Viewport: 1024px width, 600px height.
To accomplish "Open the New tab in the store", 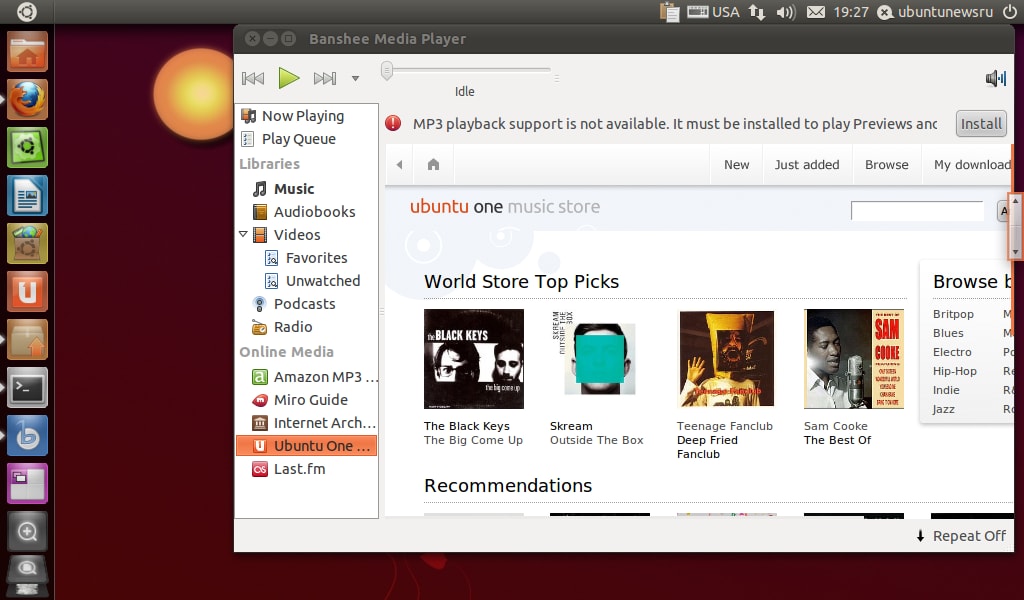I will pyautogui.click(x=737, y=165).
